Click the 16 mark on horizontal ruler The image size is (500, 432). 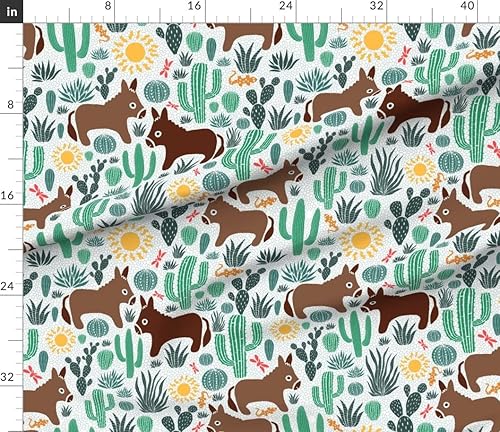pos(195,6)
